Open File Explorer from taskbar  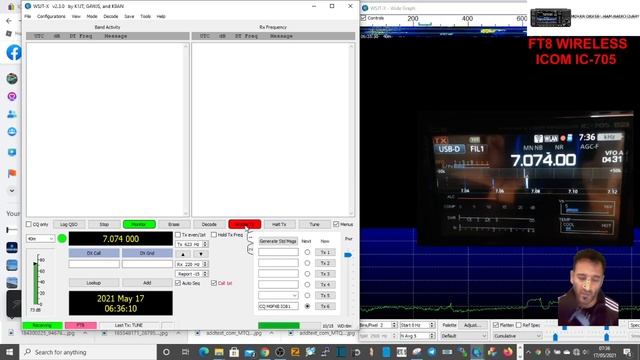click(219, 352)
